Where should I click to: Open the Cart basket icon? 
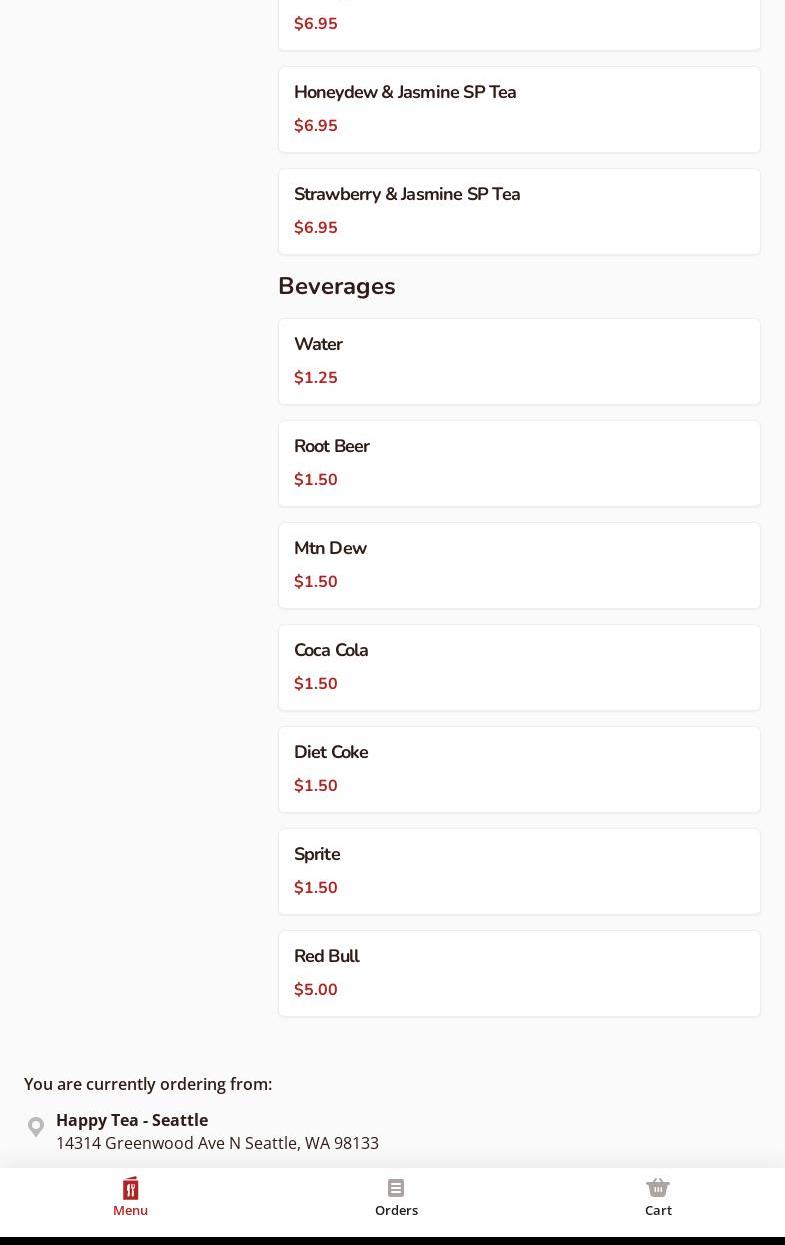(x=658, y=1188)
